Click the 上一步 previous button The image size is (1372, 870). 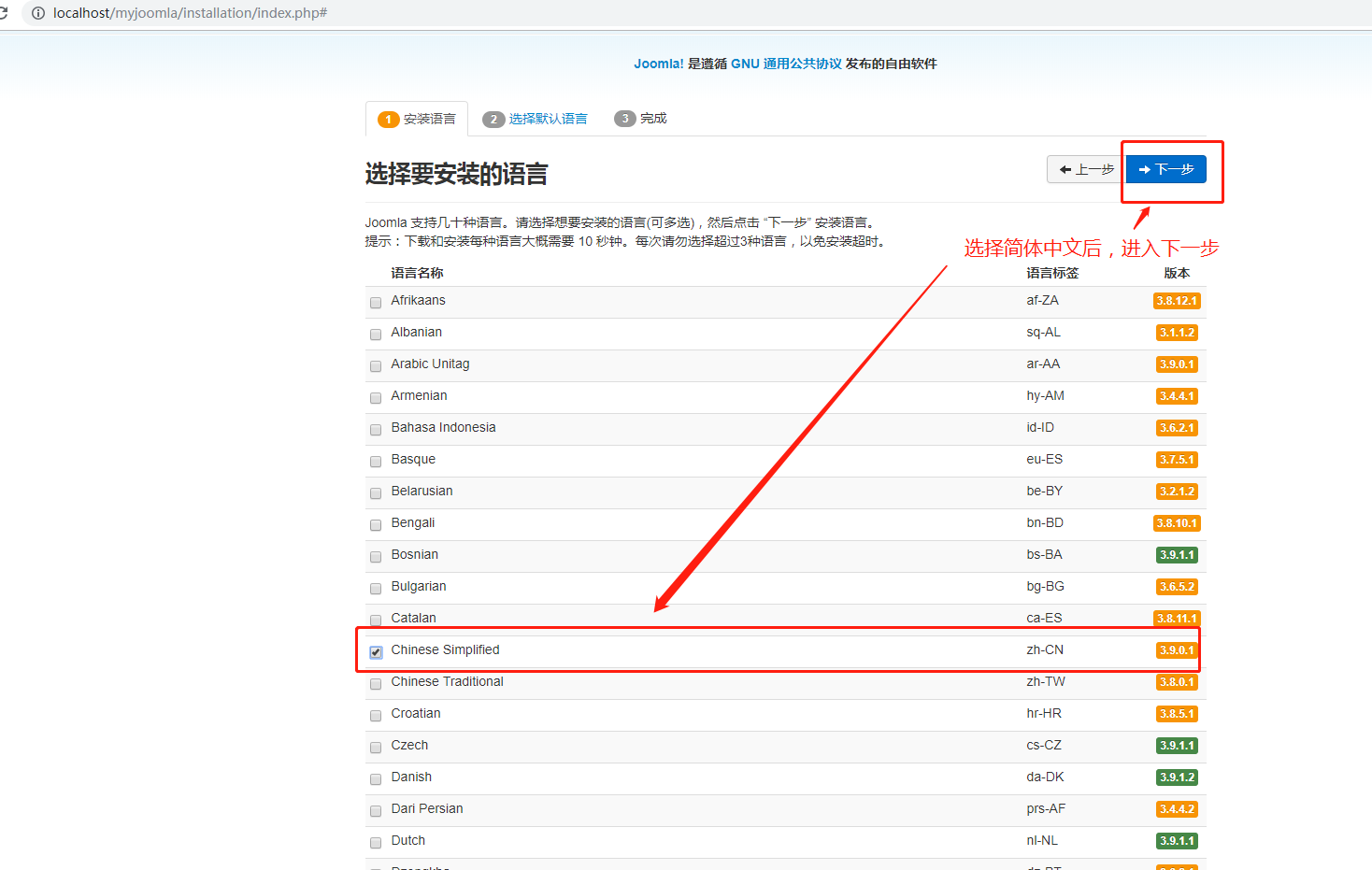point(1086,169)
